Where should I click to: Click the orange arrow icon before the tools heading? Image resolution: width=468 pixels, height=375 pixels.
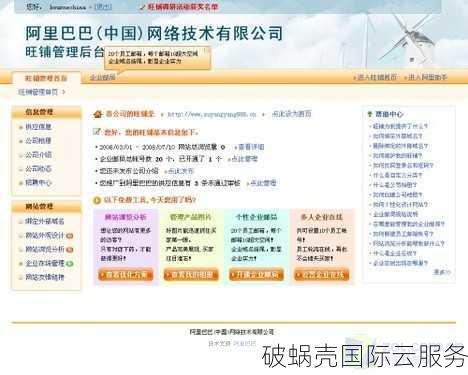(97, 200)
